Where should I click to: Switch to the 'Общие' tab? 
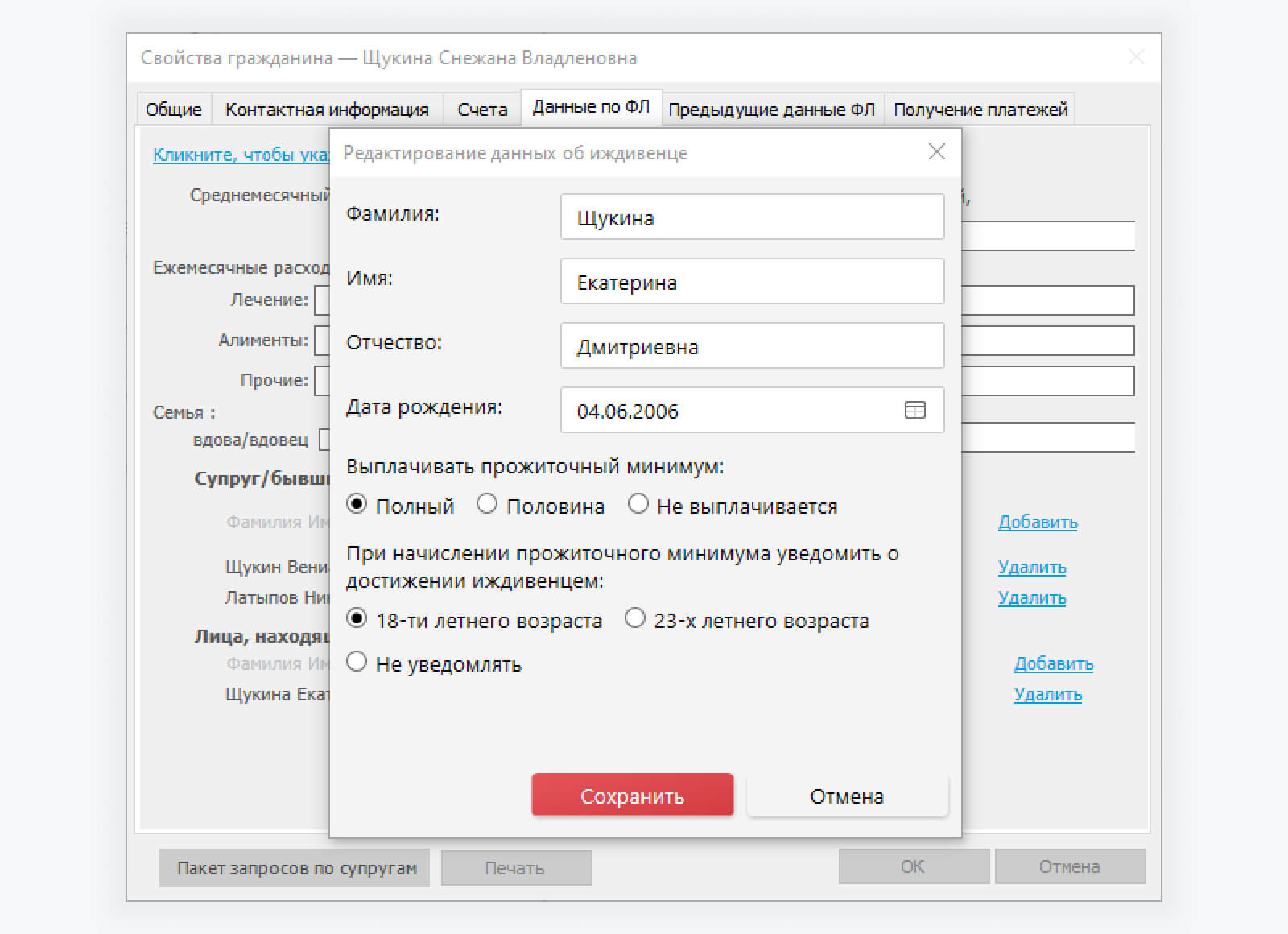174,110
